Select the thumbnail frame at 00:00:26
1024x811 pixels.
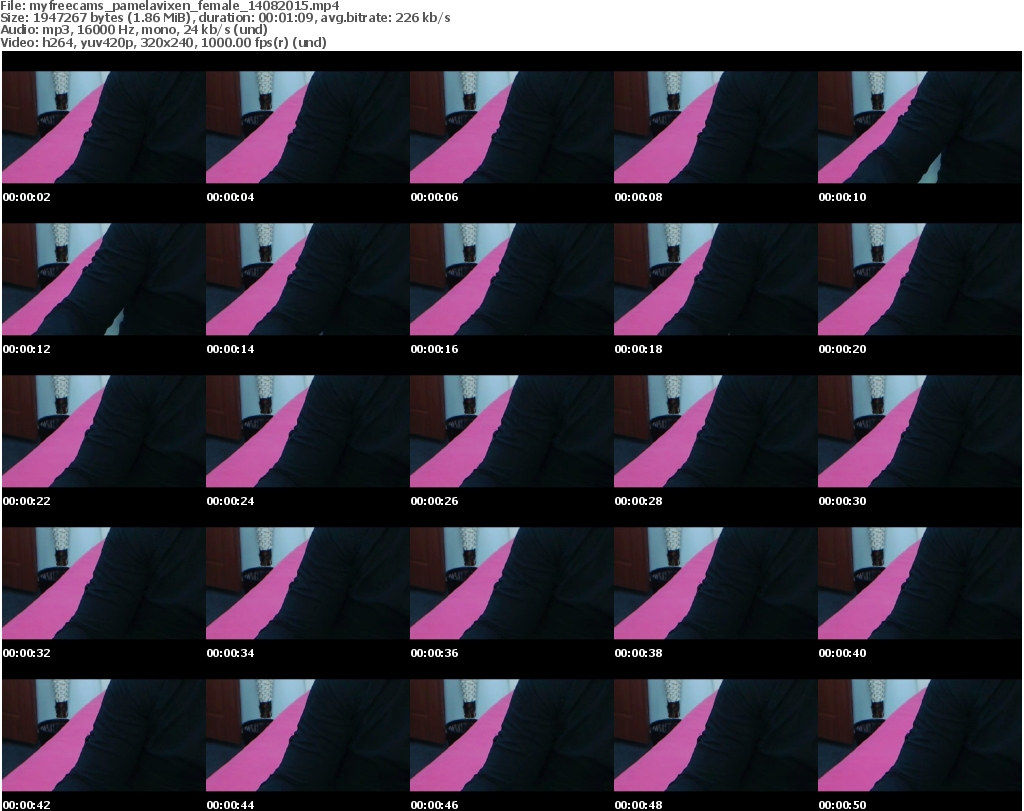click(511, 432)
